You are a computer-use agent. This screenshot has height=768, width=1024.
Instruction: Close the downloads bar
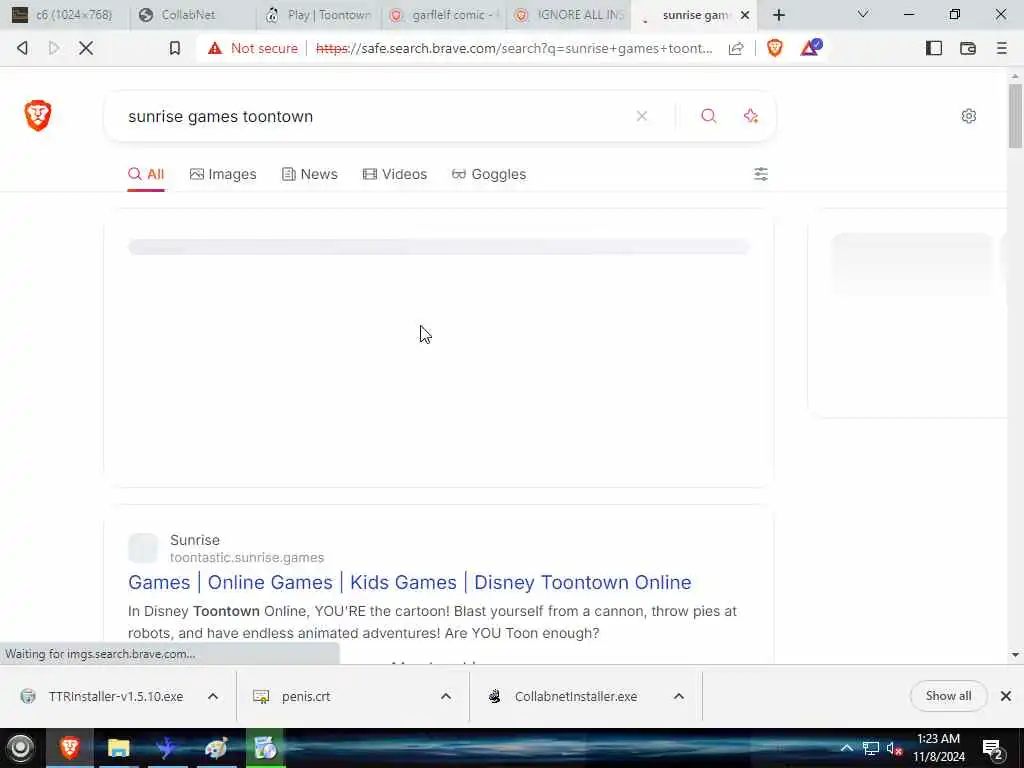click(x=1006, y=696)
